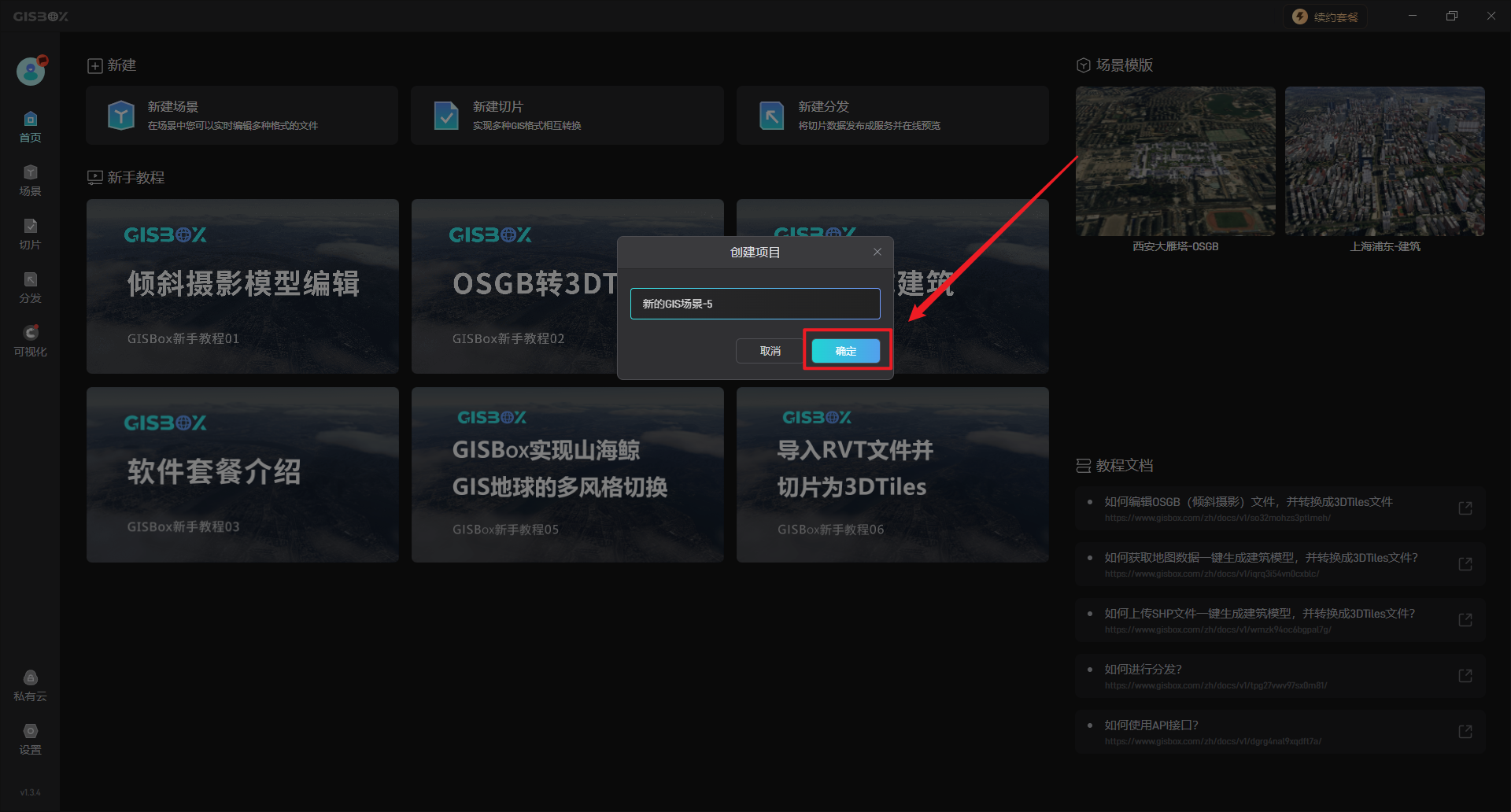Click the 新建分发 arrow icon
This screenshot has height=812, width=1511.
771,116
